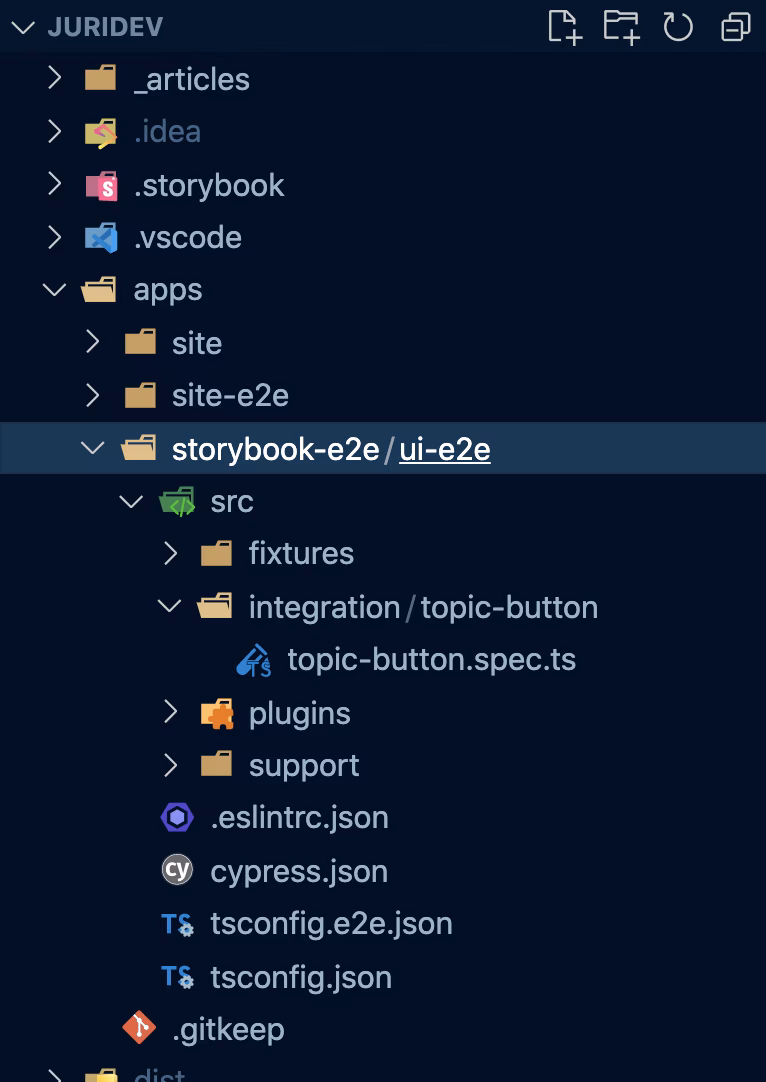Open tsconfig.e2e.json file
The width and height of the screenshot is (766, 1082).
(331, 923)
